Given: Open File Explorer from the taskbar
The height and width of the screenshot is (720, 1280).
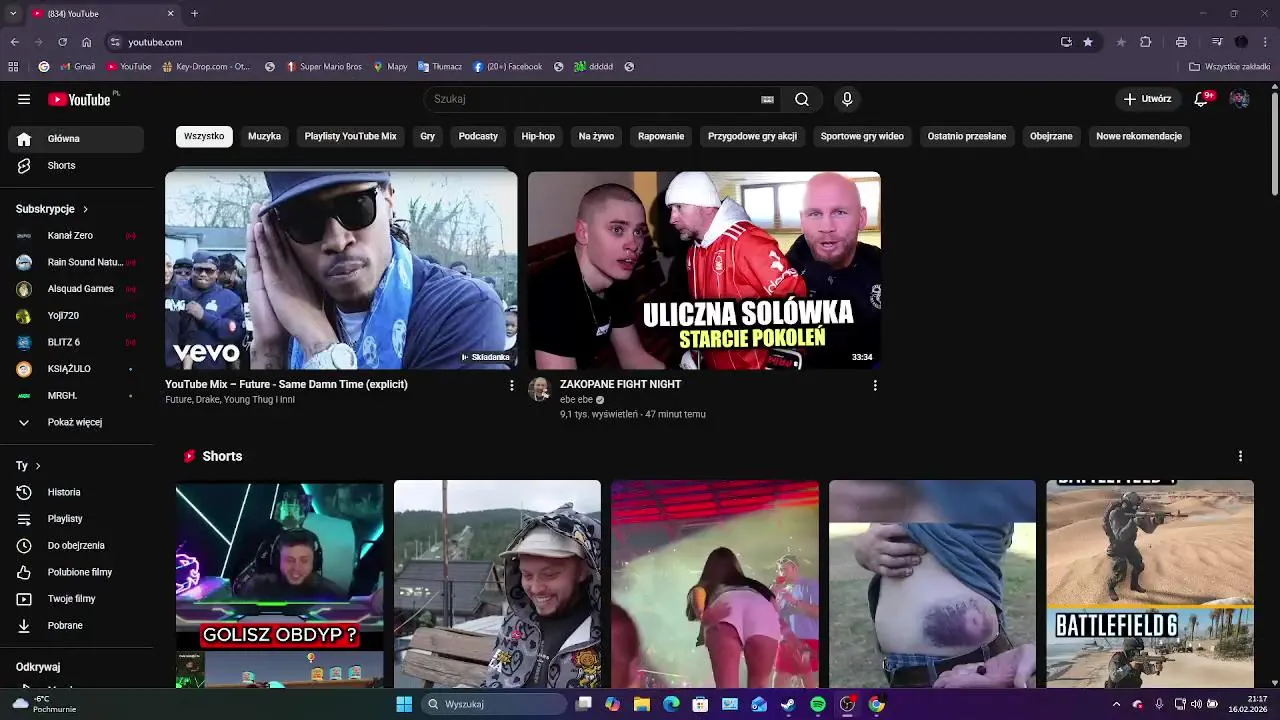Looking at the screenshot, I should pos(642,704).
